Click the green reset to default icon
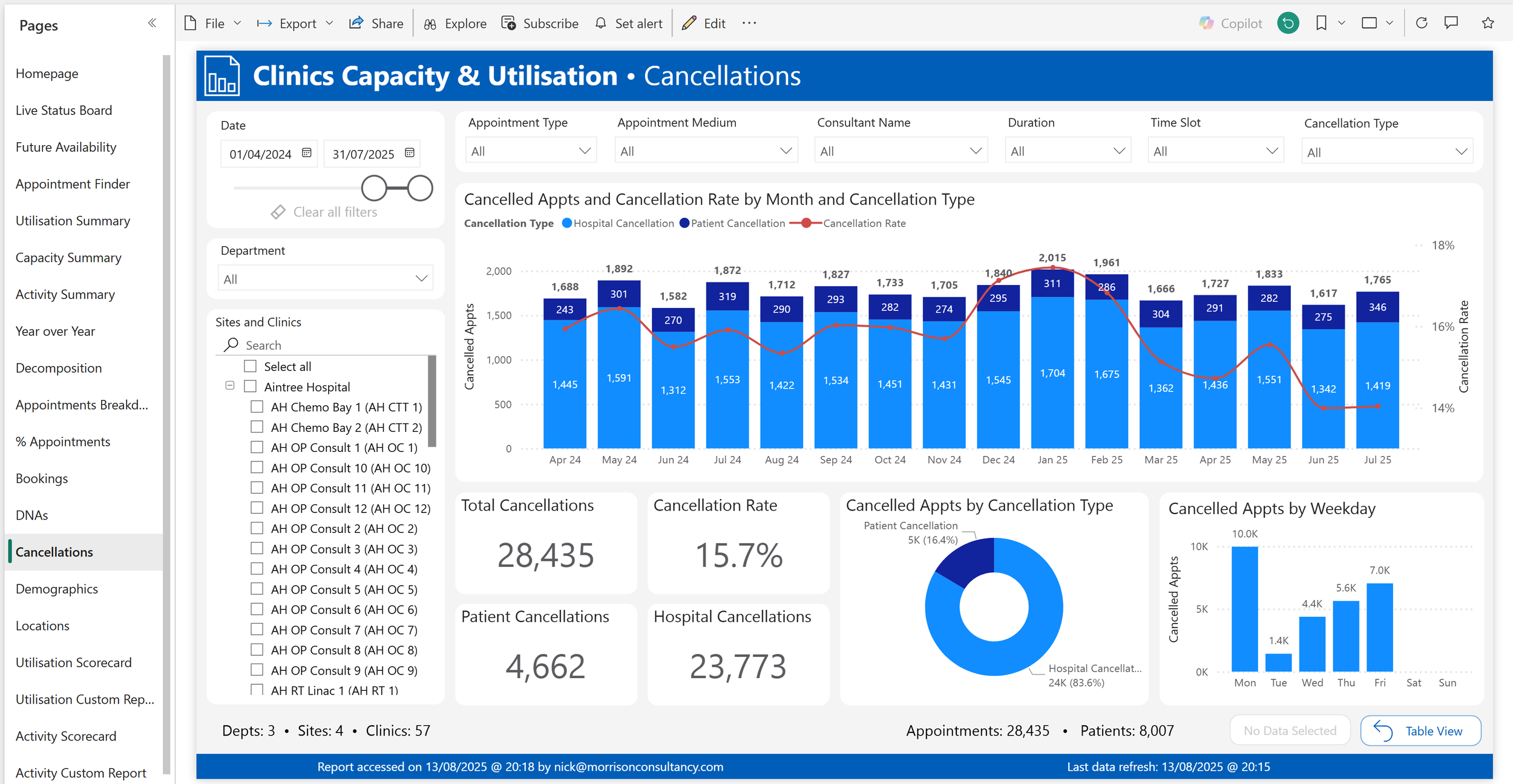1513x784 pixels. pyautogui.click(x=1288, y=23)
